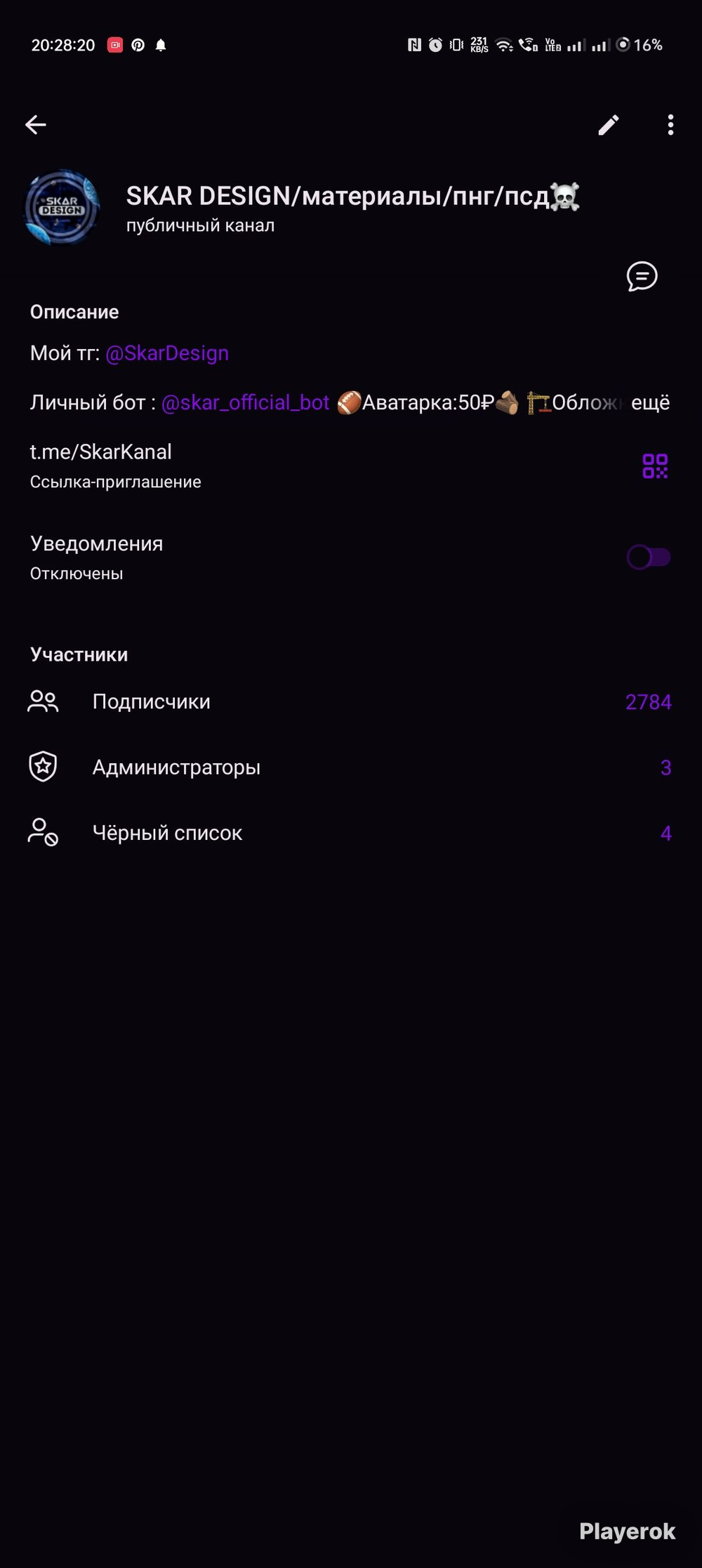Image resolution: width=702 pixels, height=1568 pixels.
Task: Show the invite link QR code
Action: (655, 466)
